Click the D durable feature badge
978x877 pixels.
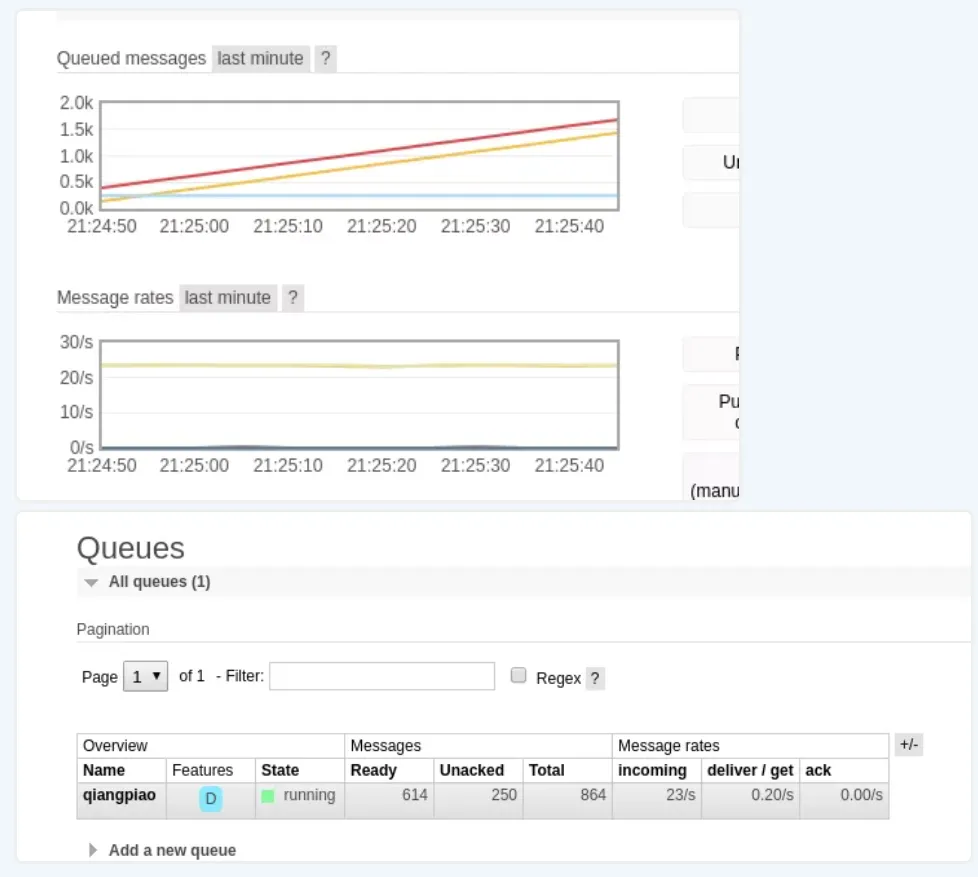[x=211, y=798]
